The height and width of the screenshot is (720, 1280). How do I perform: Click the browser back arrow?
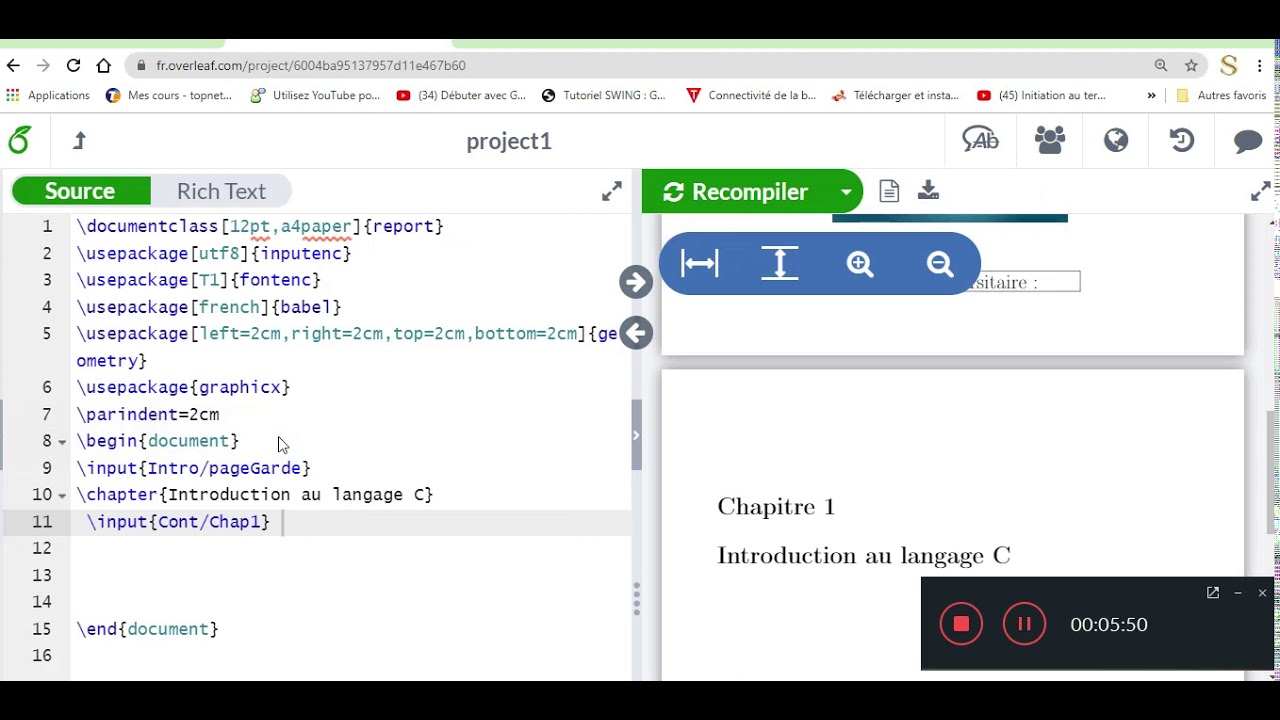click(x=13, y=65)
